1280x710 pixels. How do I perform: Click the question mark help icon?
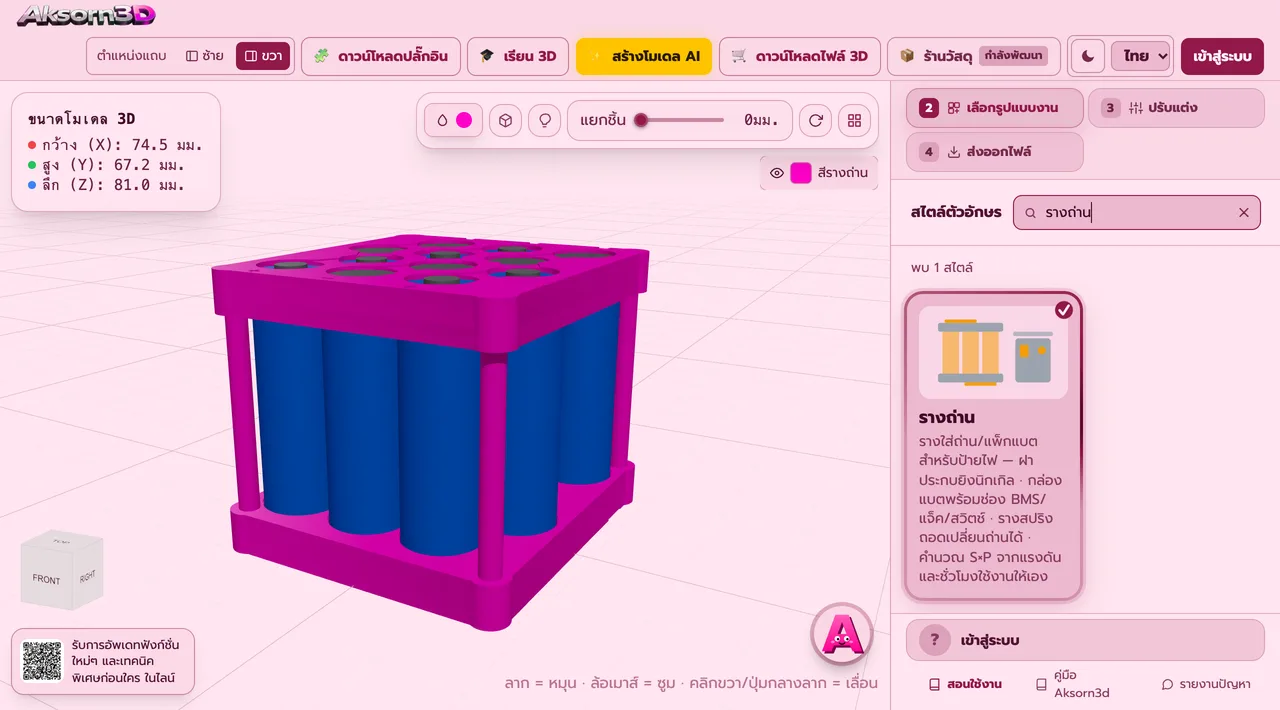935,640
